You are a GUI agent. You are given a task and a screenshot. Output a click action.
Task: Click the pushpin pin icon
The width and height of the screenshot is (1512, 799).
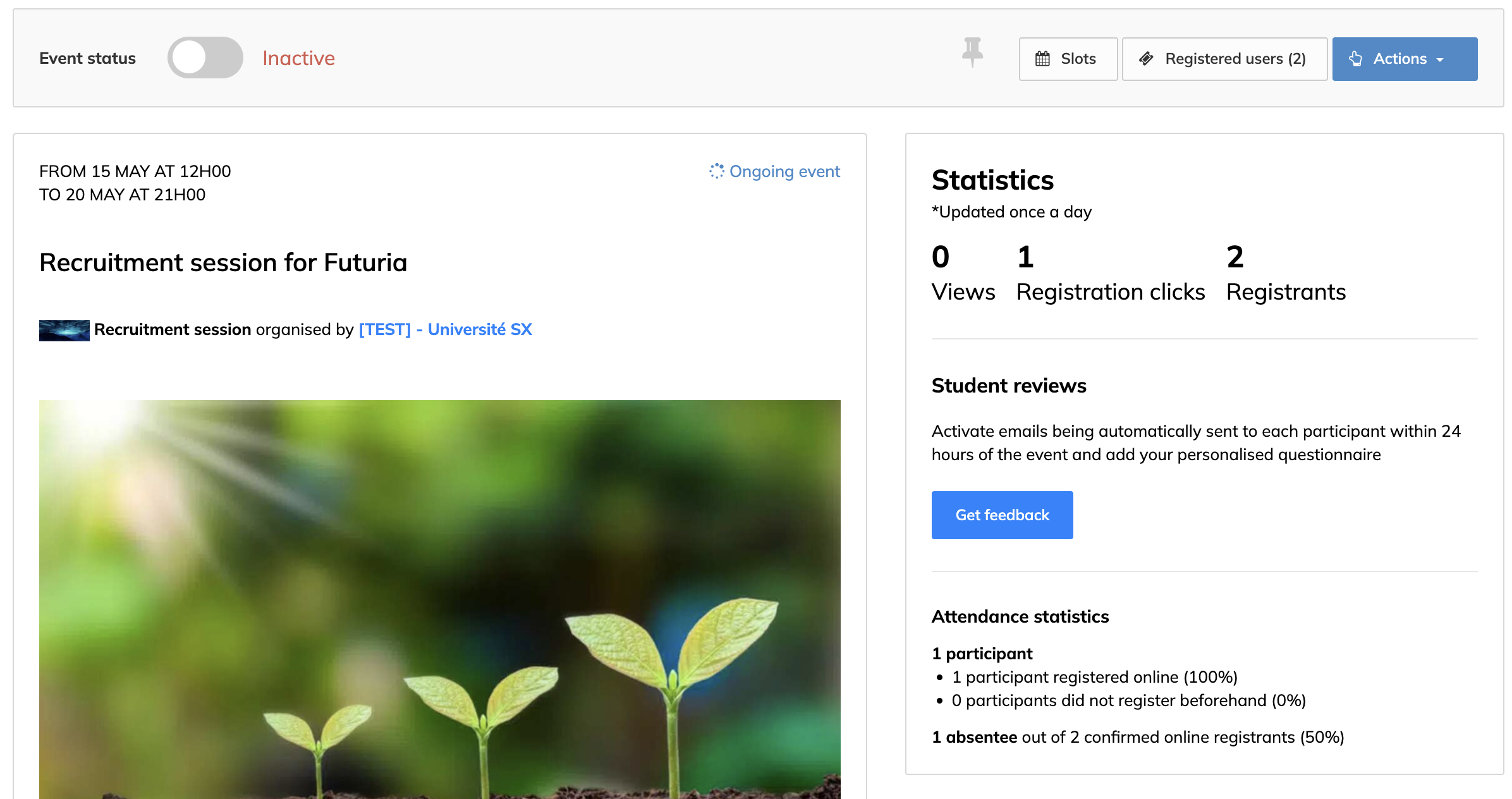972,52
